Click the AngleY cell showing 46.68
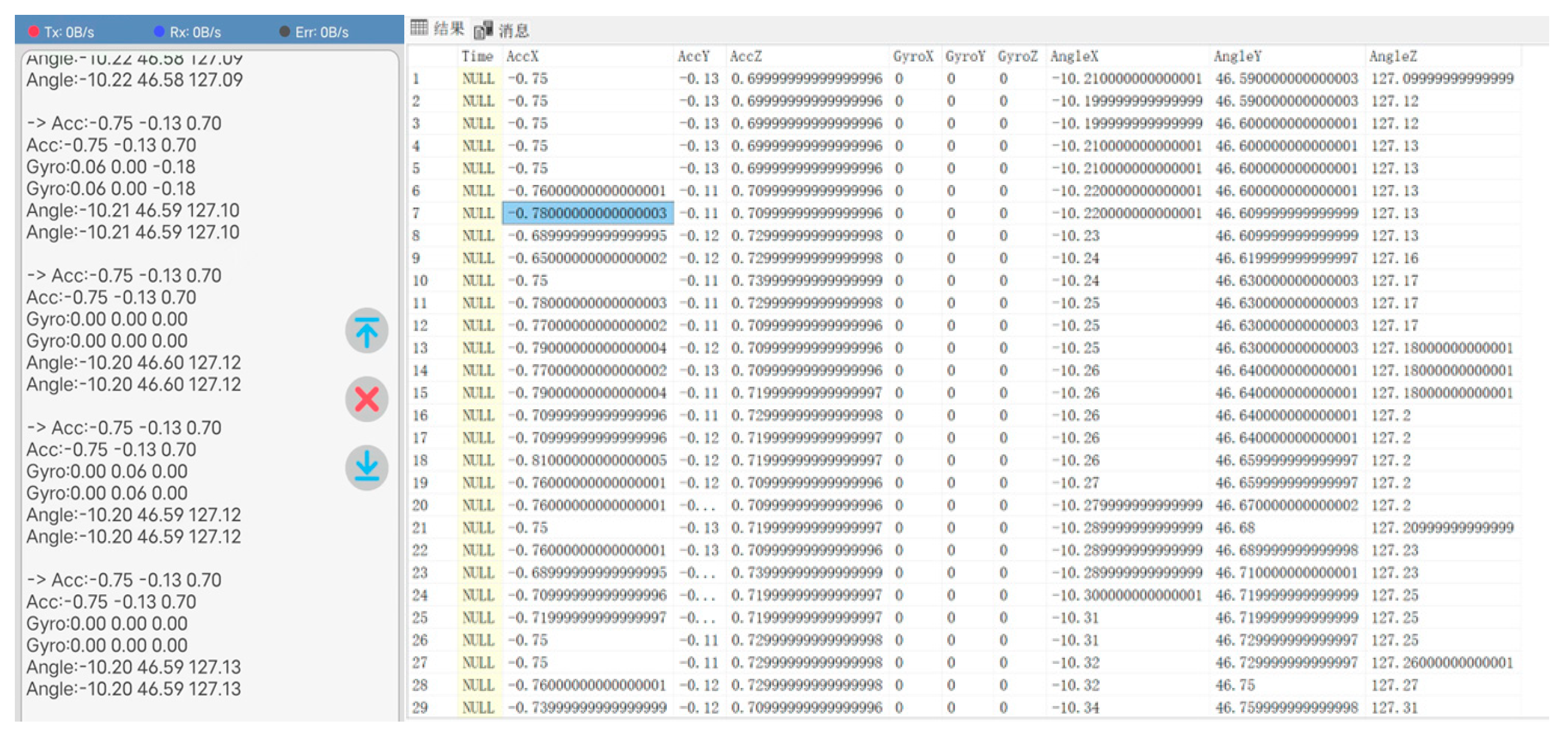The height and width of the screenshot is (737, 1568). [x=1236, y=527]
